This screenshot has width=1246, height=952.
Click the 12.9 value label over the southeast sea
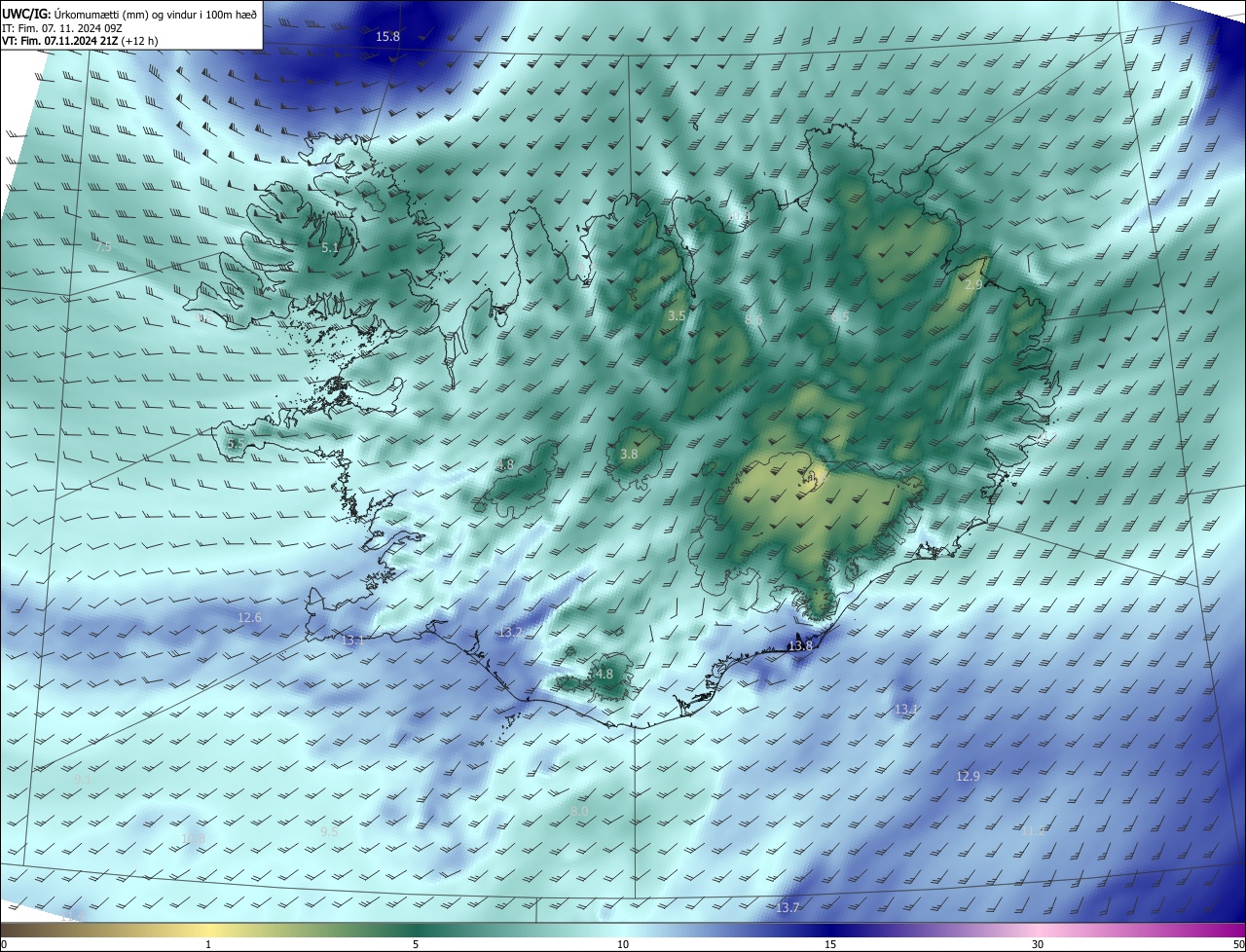click(x=968, y=776)
